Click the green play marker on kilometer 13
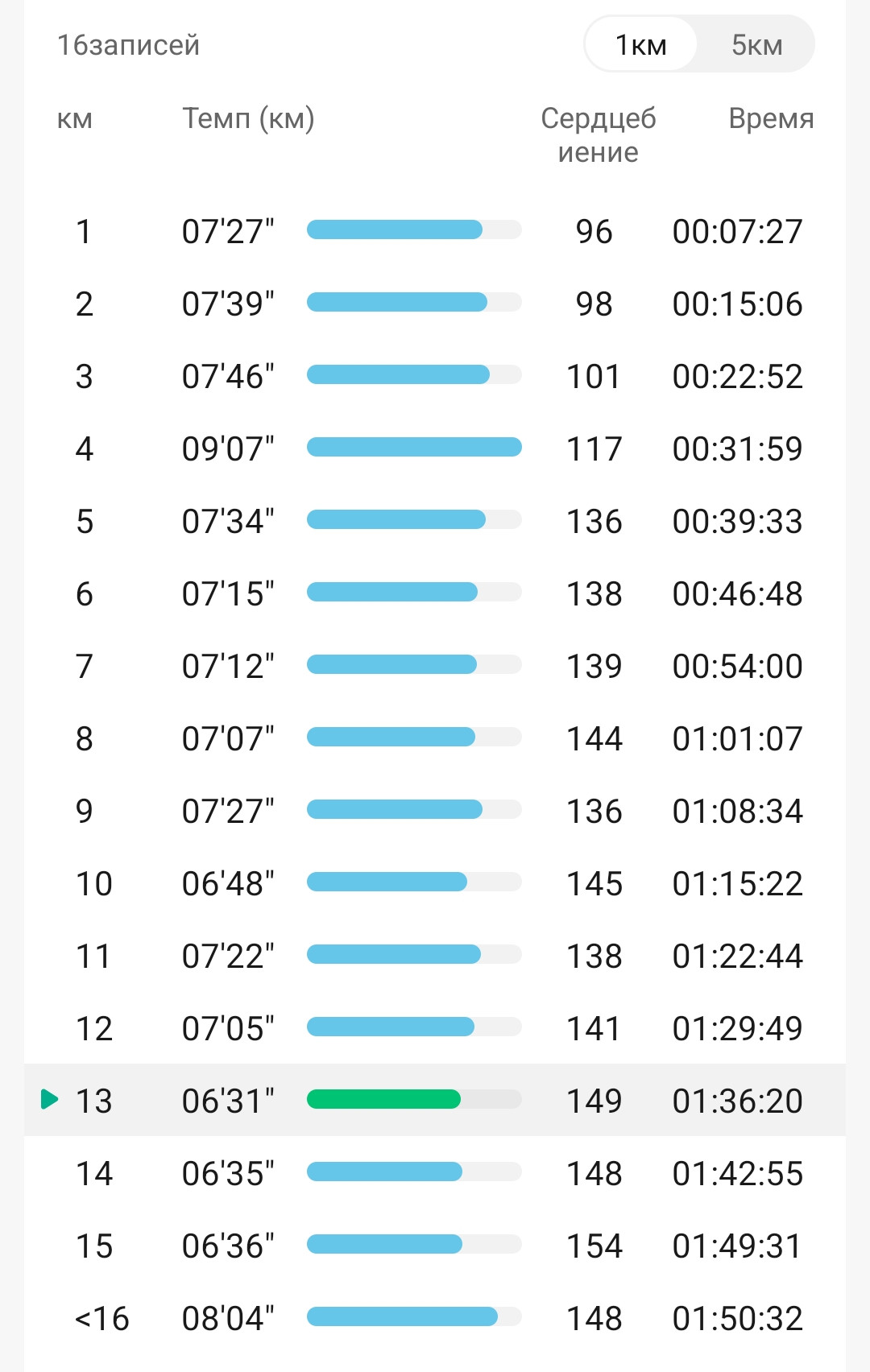The image size is (870, 1372). 49,1099
